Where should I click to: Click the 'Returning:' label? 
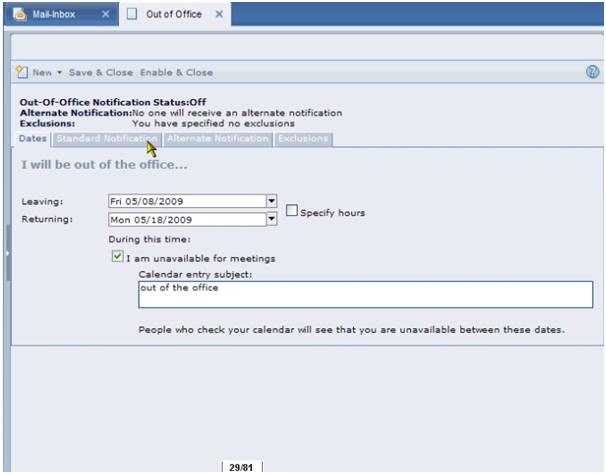pyautogui.click(x=47, y=219)
